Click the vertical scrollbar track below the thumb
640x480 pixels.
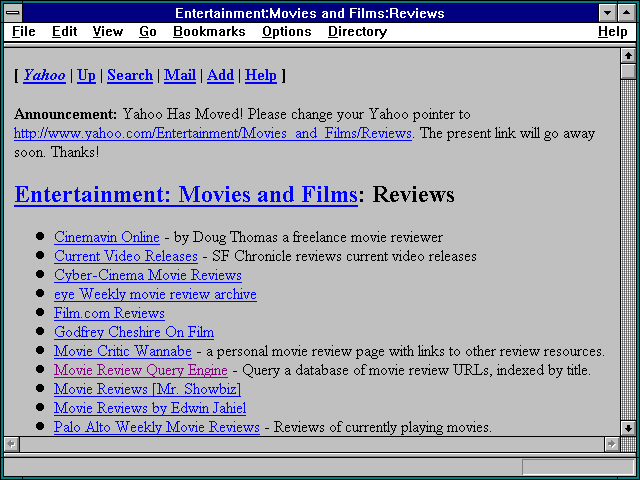click(x=628, y=250)
